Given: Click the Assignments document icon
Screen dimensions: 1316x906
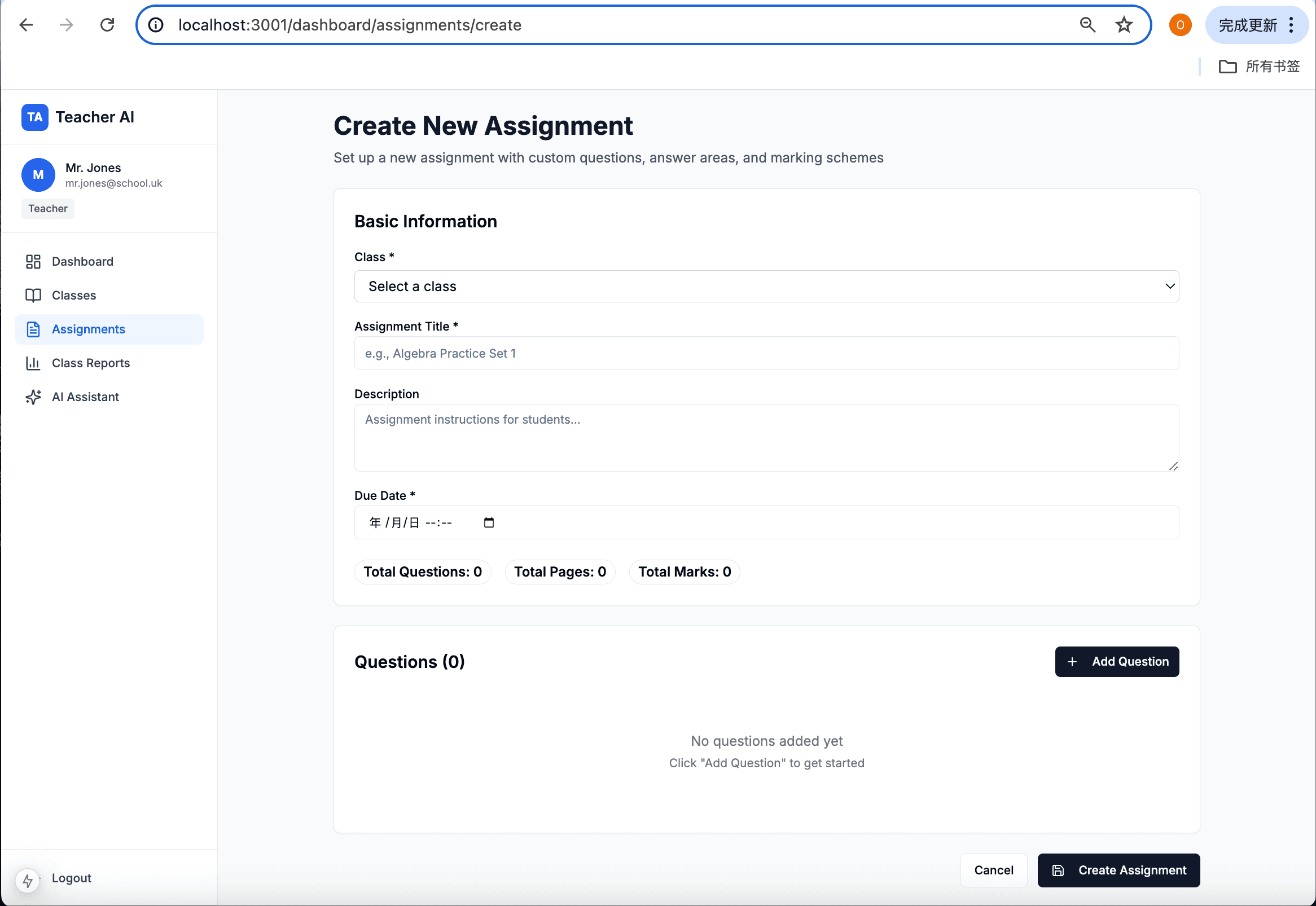Looking at the screenshot, I should click(33, 329).
